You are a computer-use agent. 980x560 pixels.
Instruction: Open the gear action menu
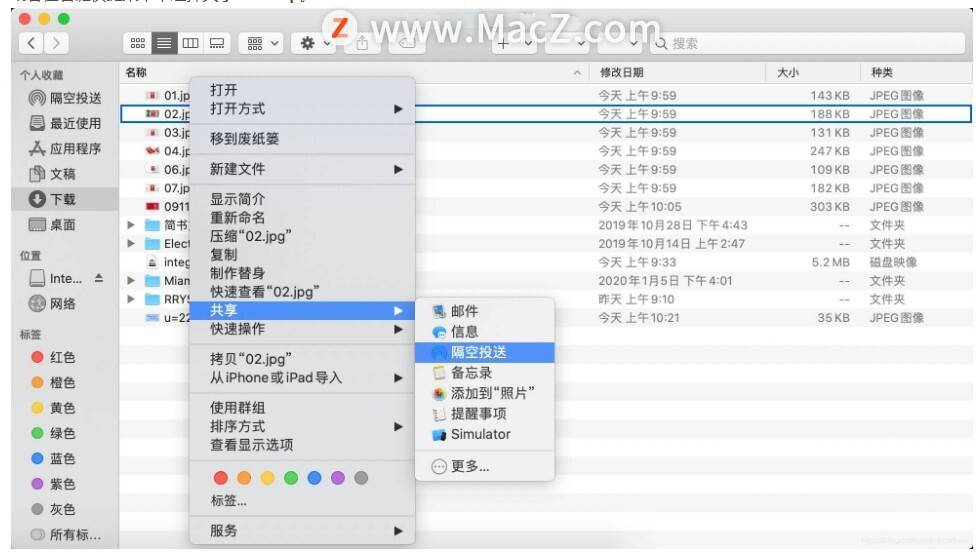coord(314,43)
